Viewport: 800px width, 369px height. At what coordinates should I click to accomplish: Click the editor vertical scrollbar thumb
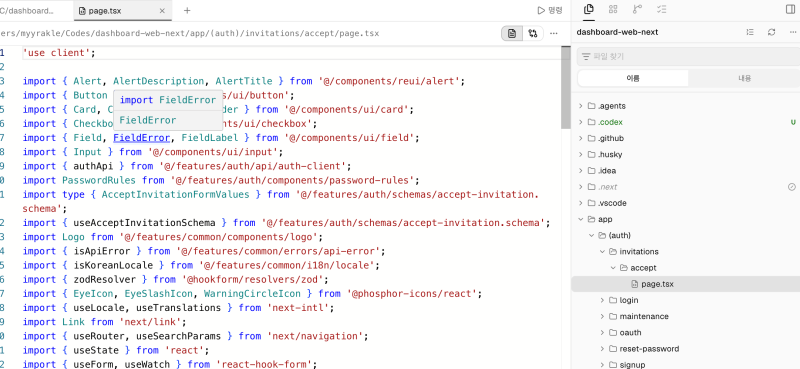(x=566, y=87)
